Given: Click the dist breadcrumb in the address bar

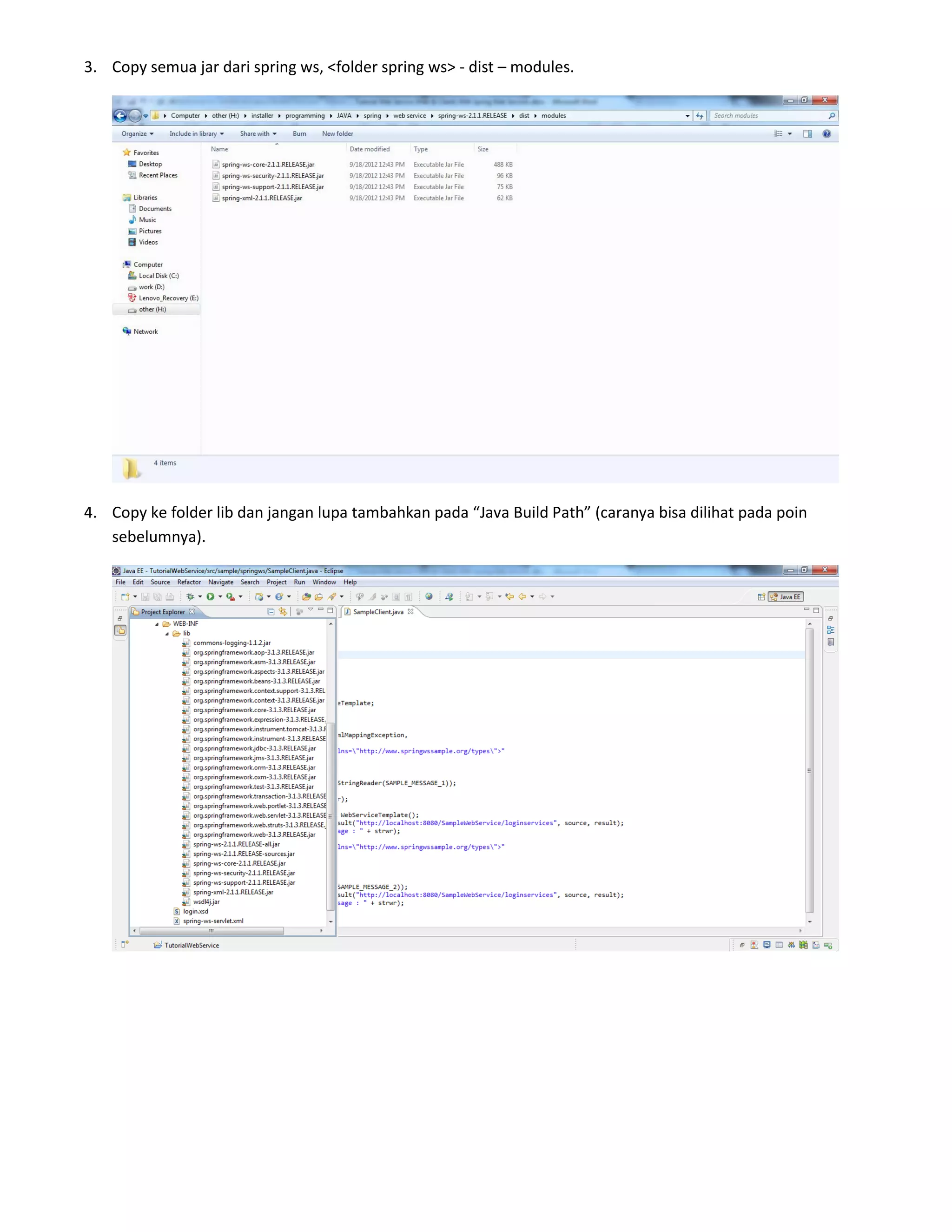Looking at the screenshot, I should tap(524, 116).
